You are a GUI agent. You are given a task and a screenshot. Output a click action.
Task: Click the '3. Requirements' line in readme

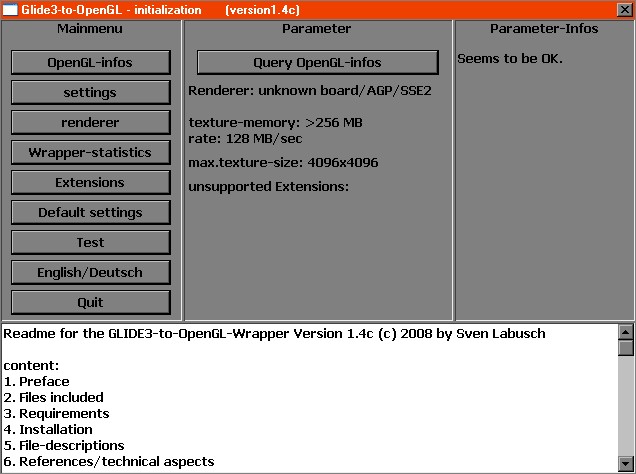click(x=56, y=413)
